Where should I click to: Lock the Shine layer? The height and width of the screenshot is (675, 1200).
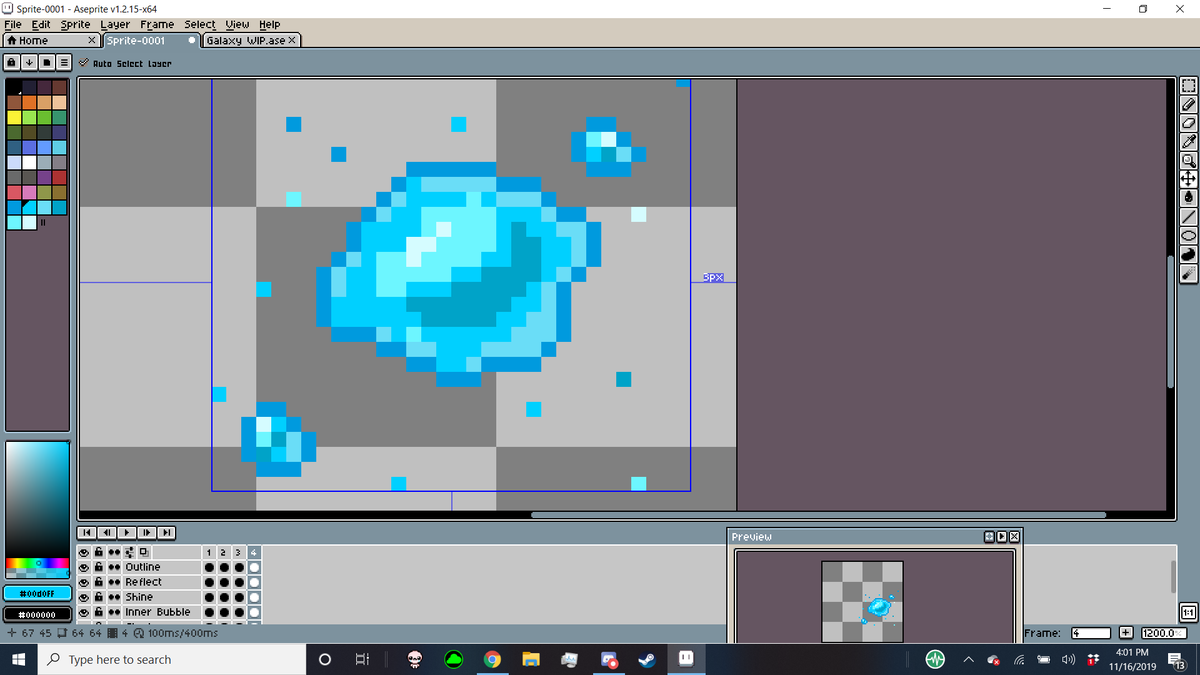[99, 597]
